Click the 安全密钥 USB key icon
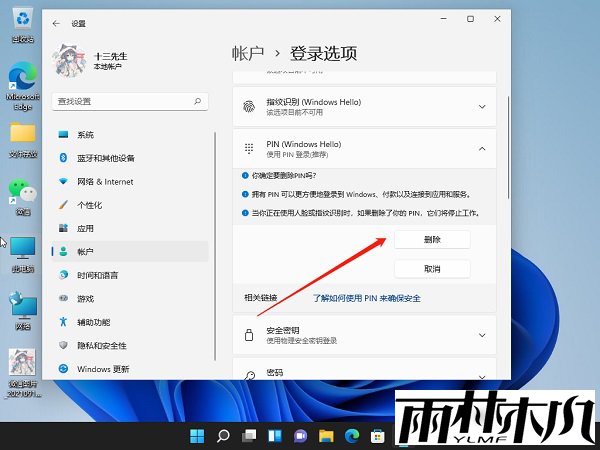The image size is (600, 450). point(249,335)
